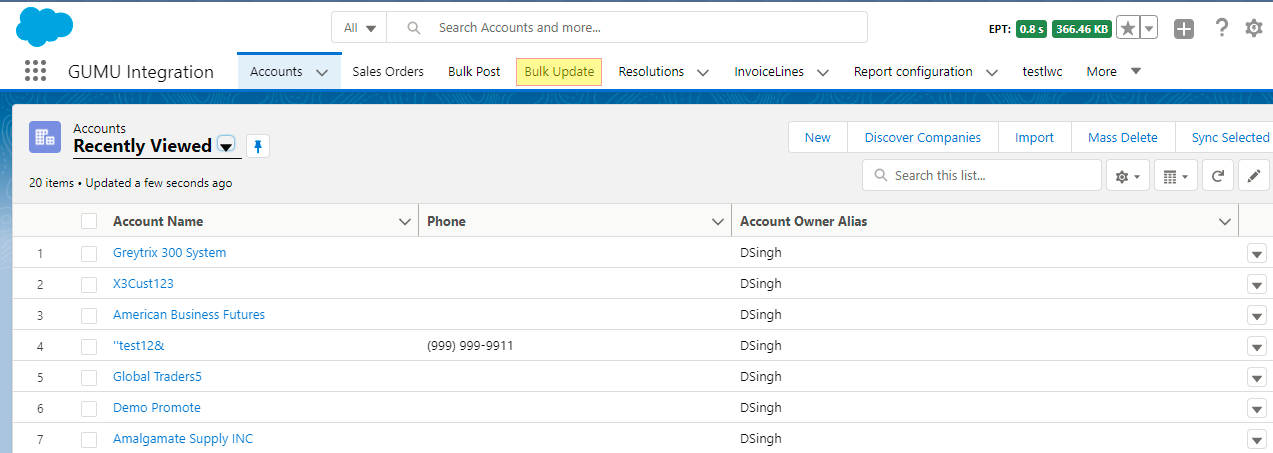Viewport: 1273px width, 453px height.
Task: Select the Global Traders5 row checkbox
Action: click(x=90, y=377)
